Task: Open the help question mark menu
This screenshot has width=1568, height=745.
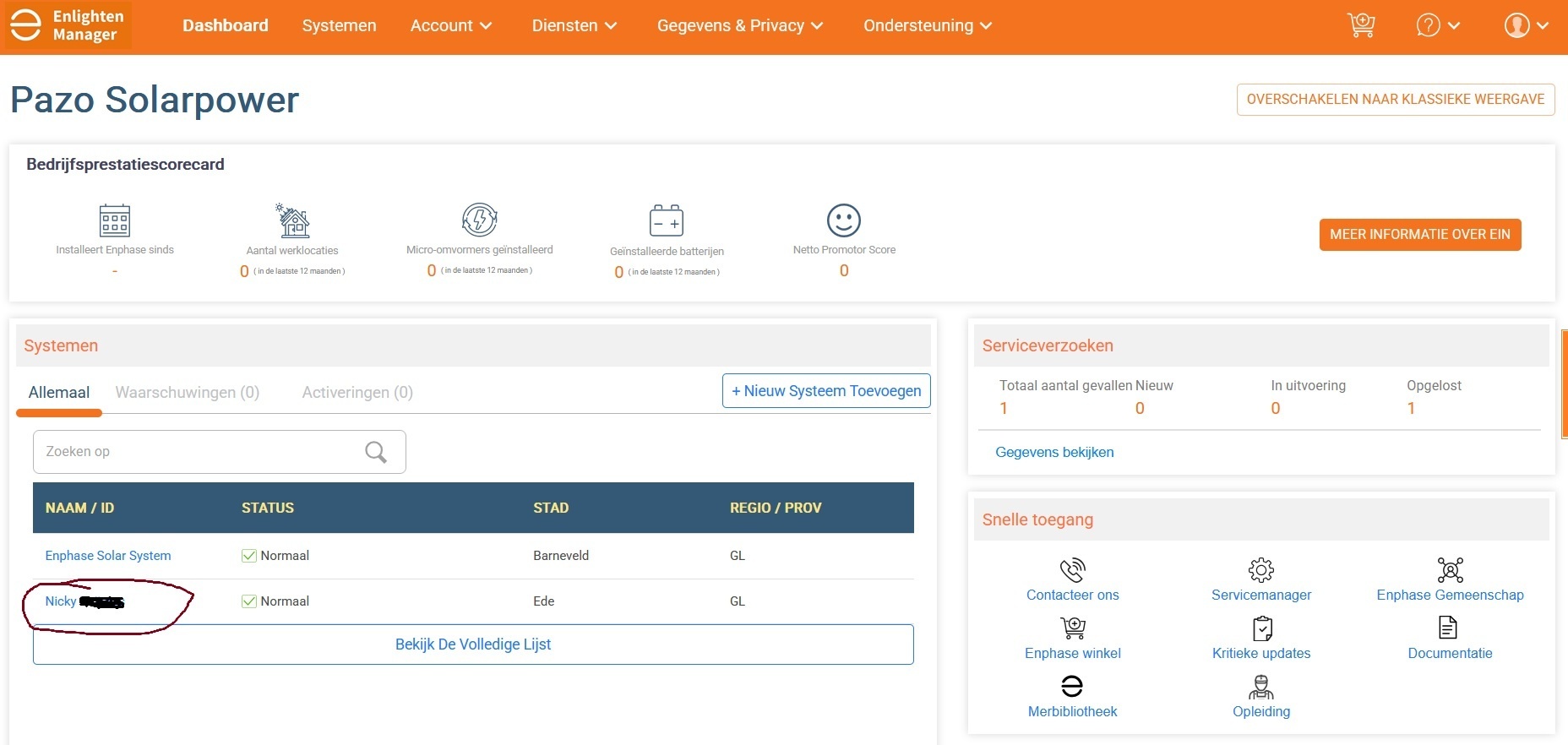Action: point(1437,25)
